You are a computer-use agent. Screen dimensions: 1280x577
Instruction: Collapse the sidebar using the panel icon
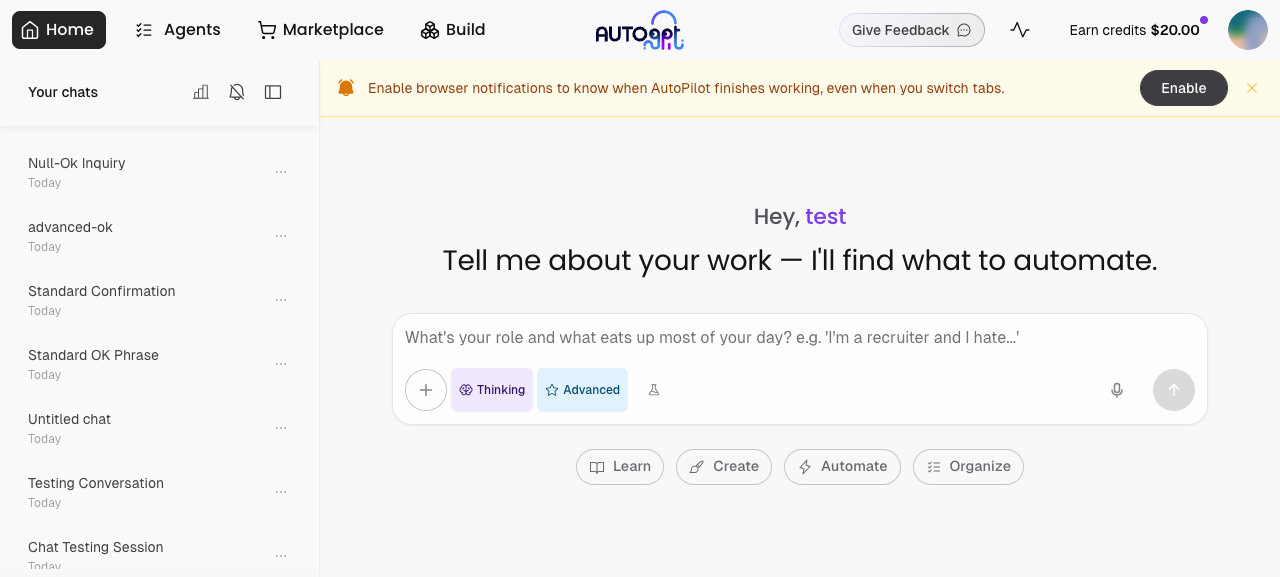(273, 92)
